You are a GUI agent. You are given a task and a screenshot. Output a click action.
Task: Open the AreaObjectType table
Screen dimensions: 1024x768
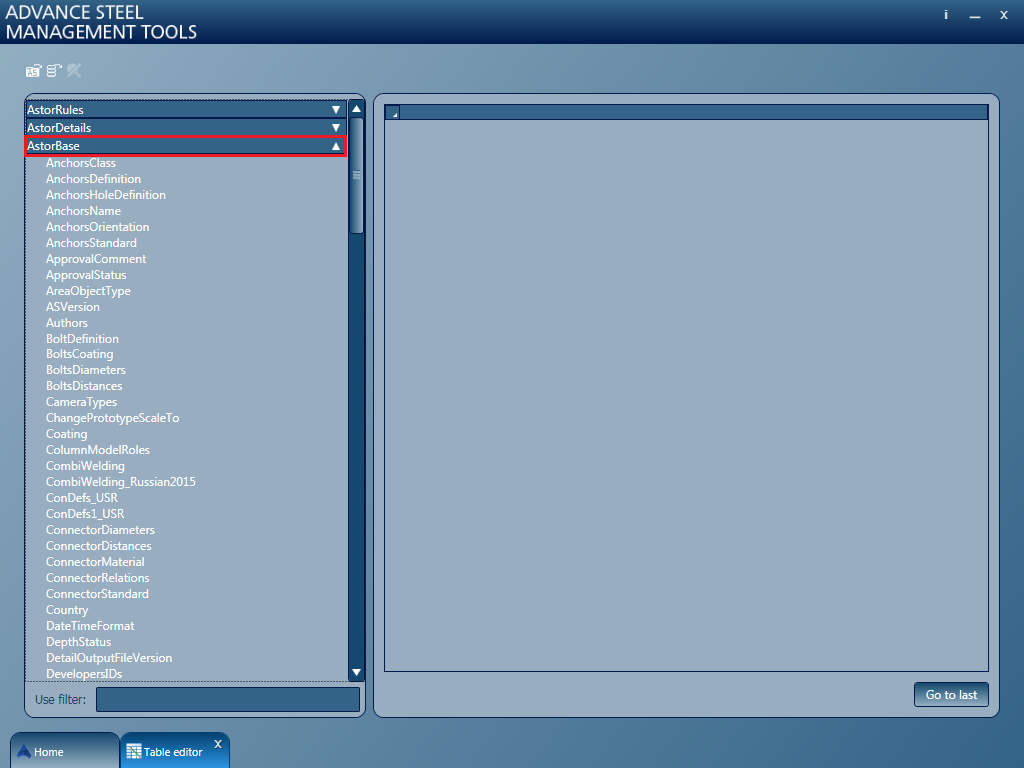pyautogui.click(x=88, y=291)
